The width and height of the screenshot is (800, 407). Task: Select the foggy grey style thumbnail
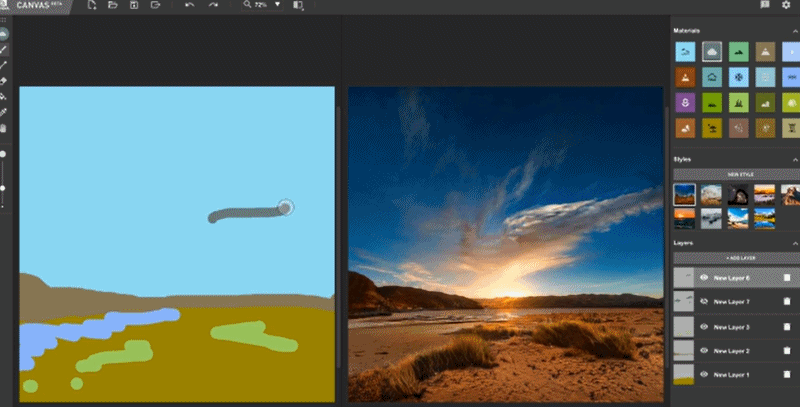[x=711, y=219]
